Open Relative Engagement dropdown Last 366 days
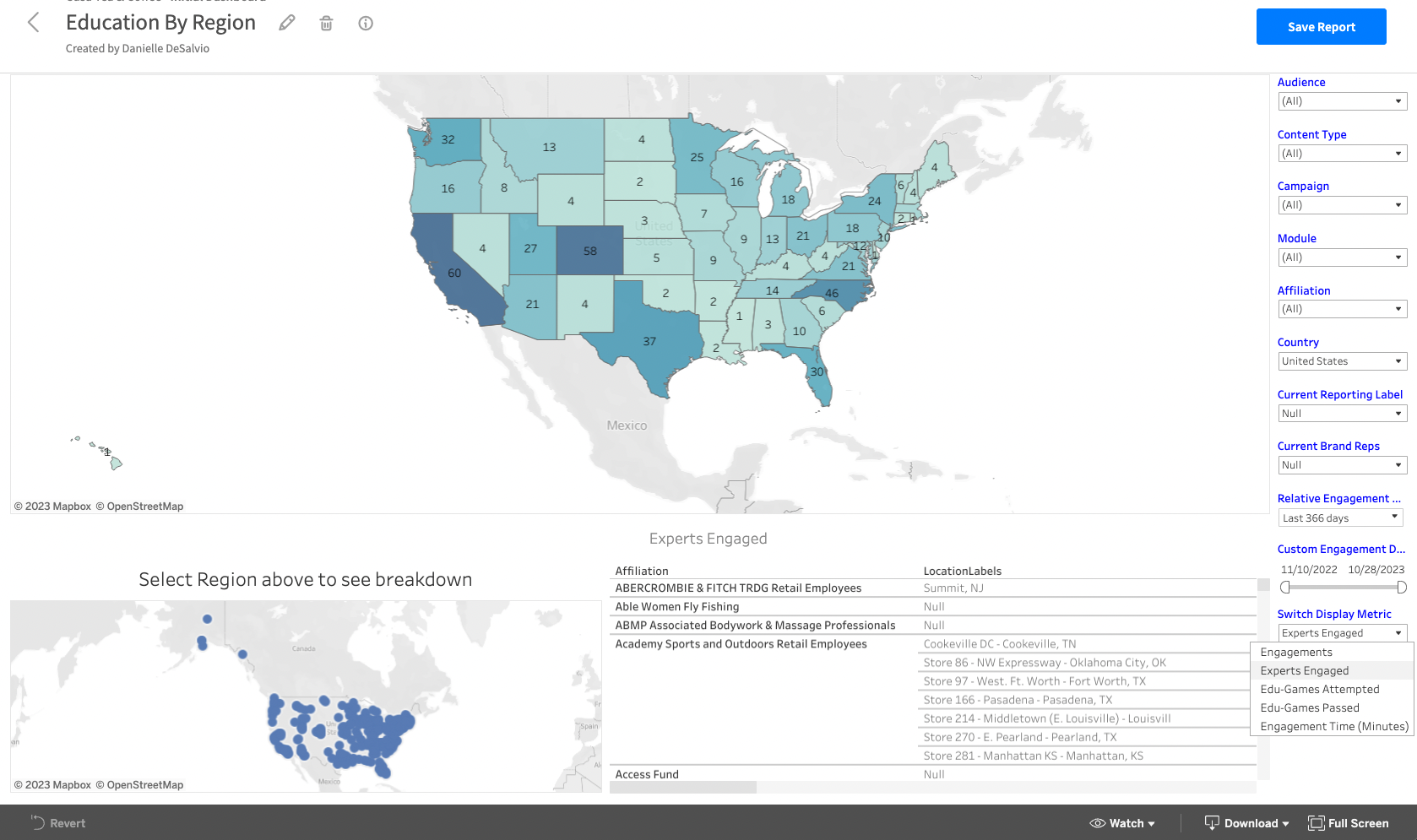The height and width of the screenshot is (840, 1417). 1340,518
